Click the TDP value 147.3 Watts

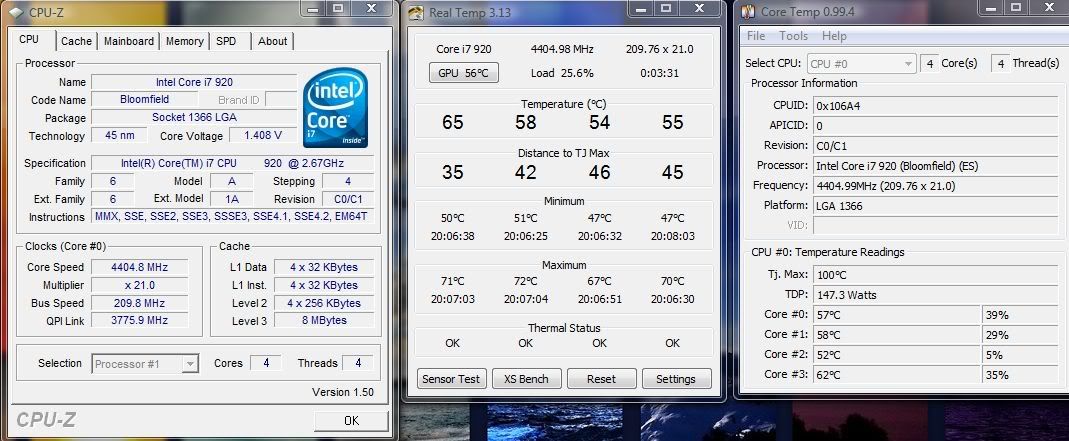point(935,295)
